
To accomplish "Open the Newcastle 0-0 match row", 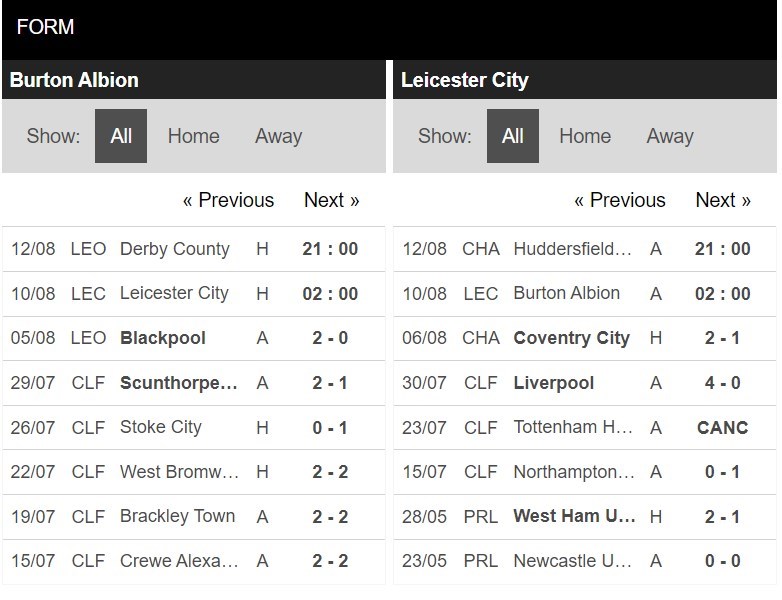I will 585,561.
